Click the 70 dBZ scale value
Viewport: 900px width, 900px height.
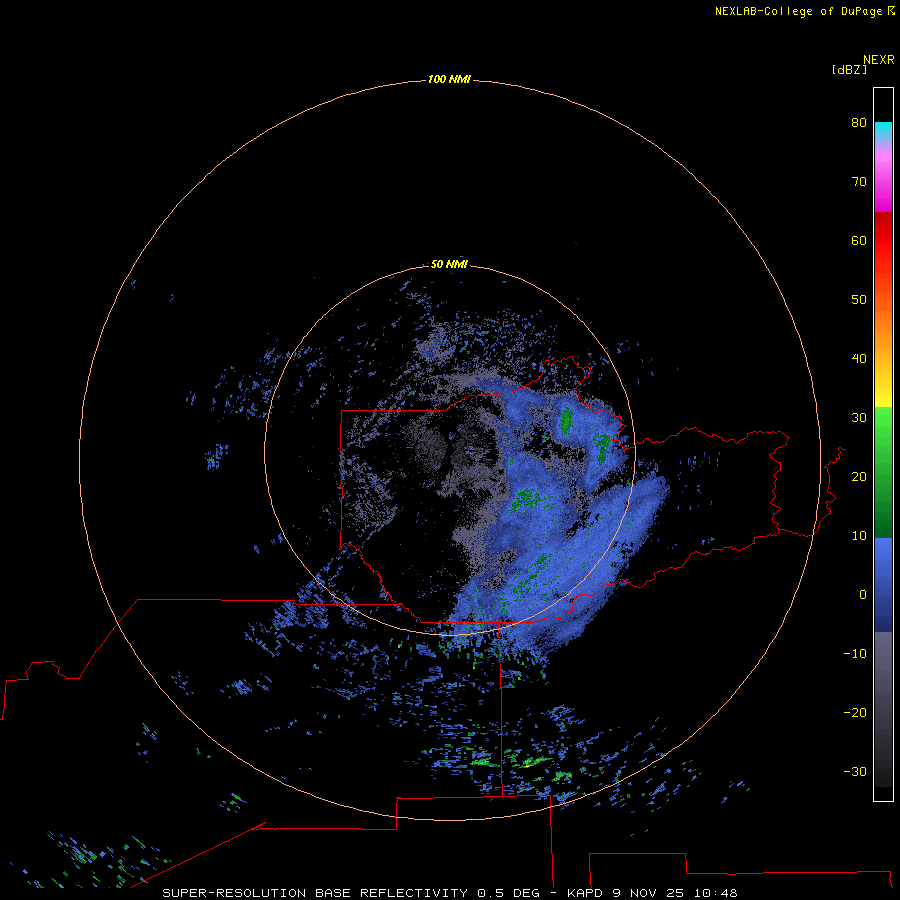pos(859,181)
